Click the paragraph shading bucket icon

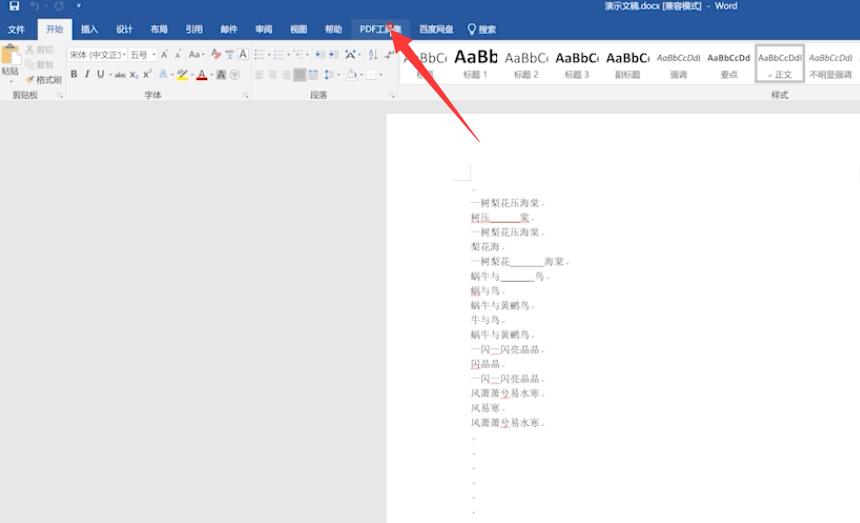click(352, 75)
